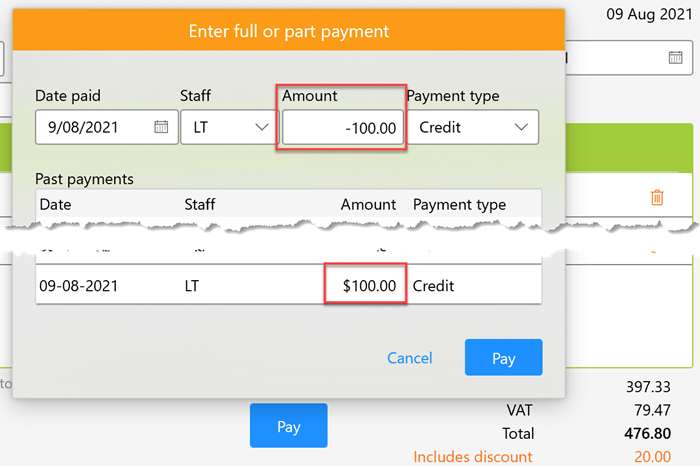Click the Payment type column header
Image resolution: width=700 pixels, height=466 pixels.
[x=459, y=204]
